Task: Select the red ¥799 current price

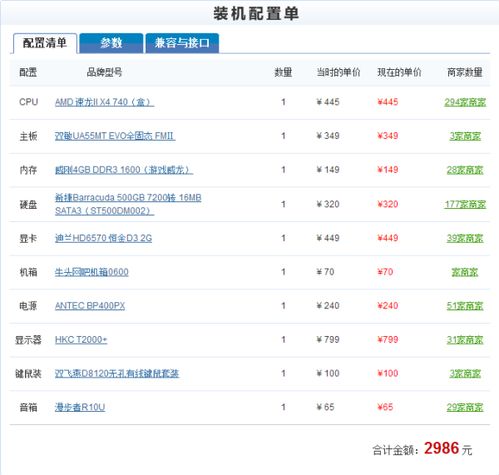Action: coord(388,340)
